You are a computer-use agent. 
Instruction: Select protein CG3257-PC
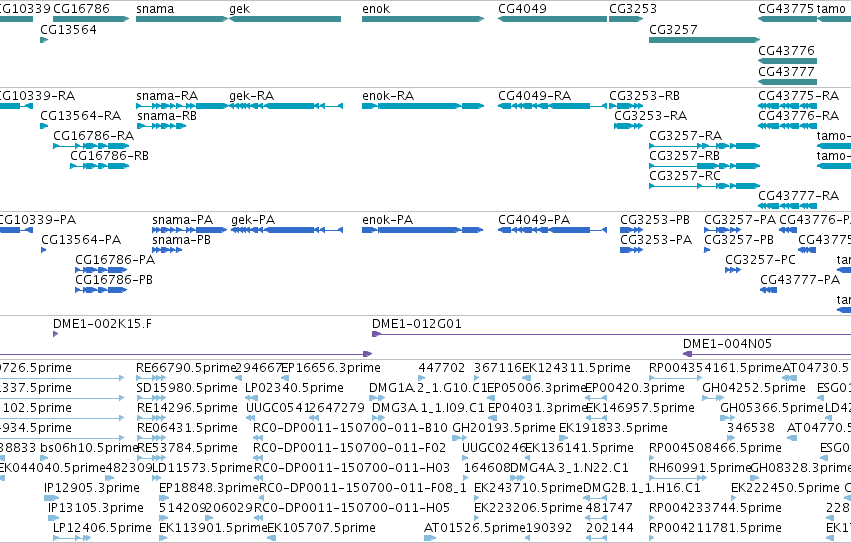[733, 270]
